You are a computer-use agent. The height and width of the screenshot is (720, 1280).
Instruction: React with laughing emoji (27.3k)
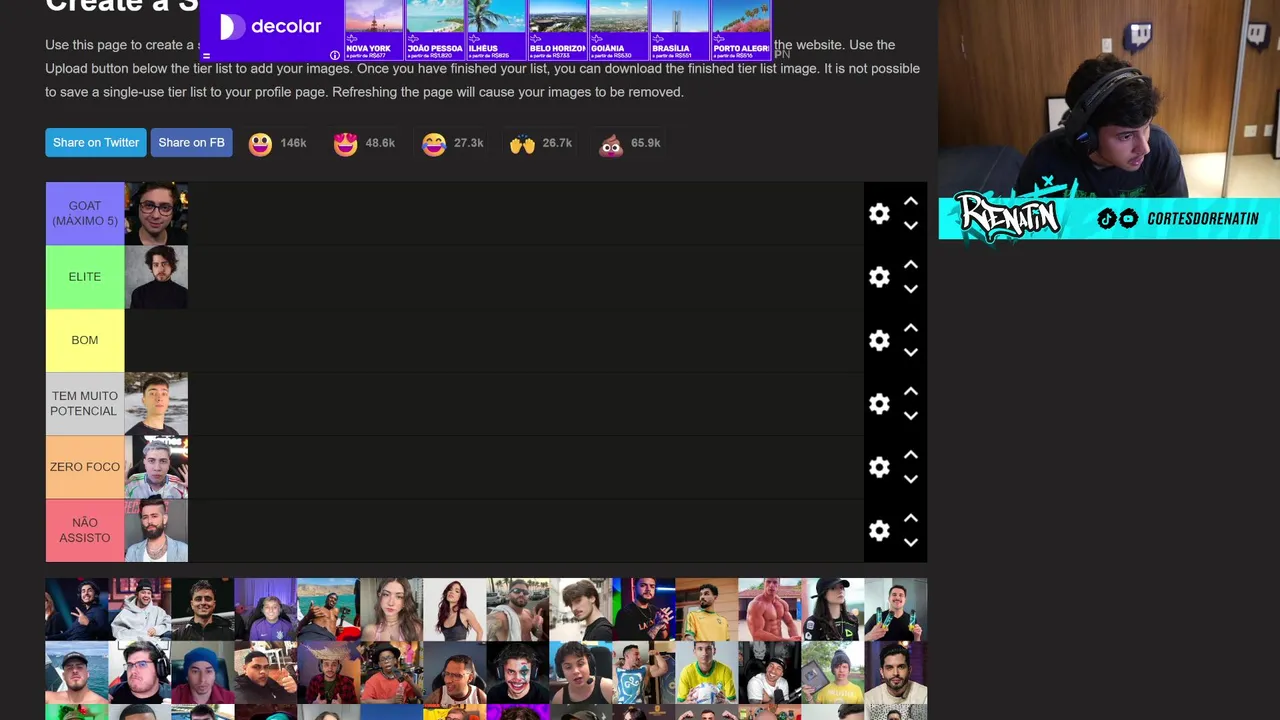(434, 144)
